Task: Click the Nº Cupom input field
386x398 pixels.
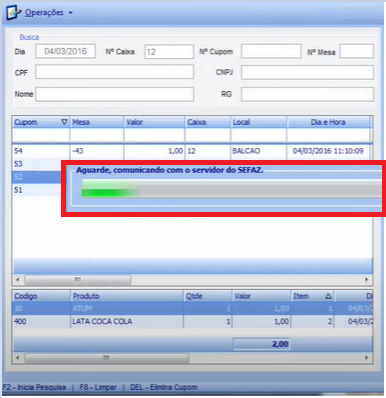Action: click(x=271, y=51)
